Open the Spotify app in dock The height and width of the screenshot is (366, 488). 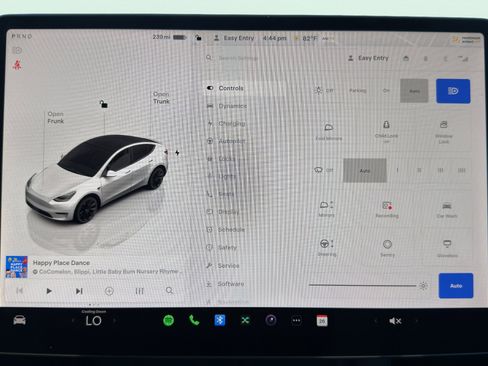click(169, 321)
